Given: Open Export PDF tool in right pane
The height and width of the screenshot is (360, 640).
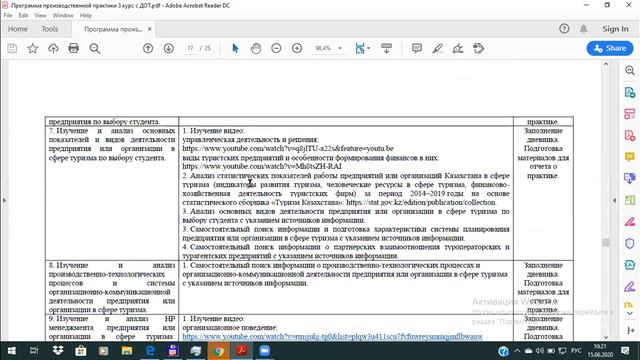Looking at the screenshot, I should 630,92.
